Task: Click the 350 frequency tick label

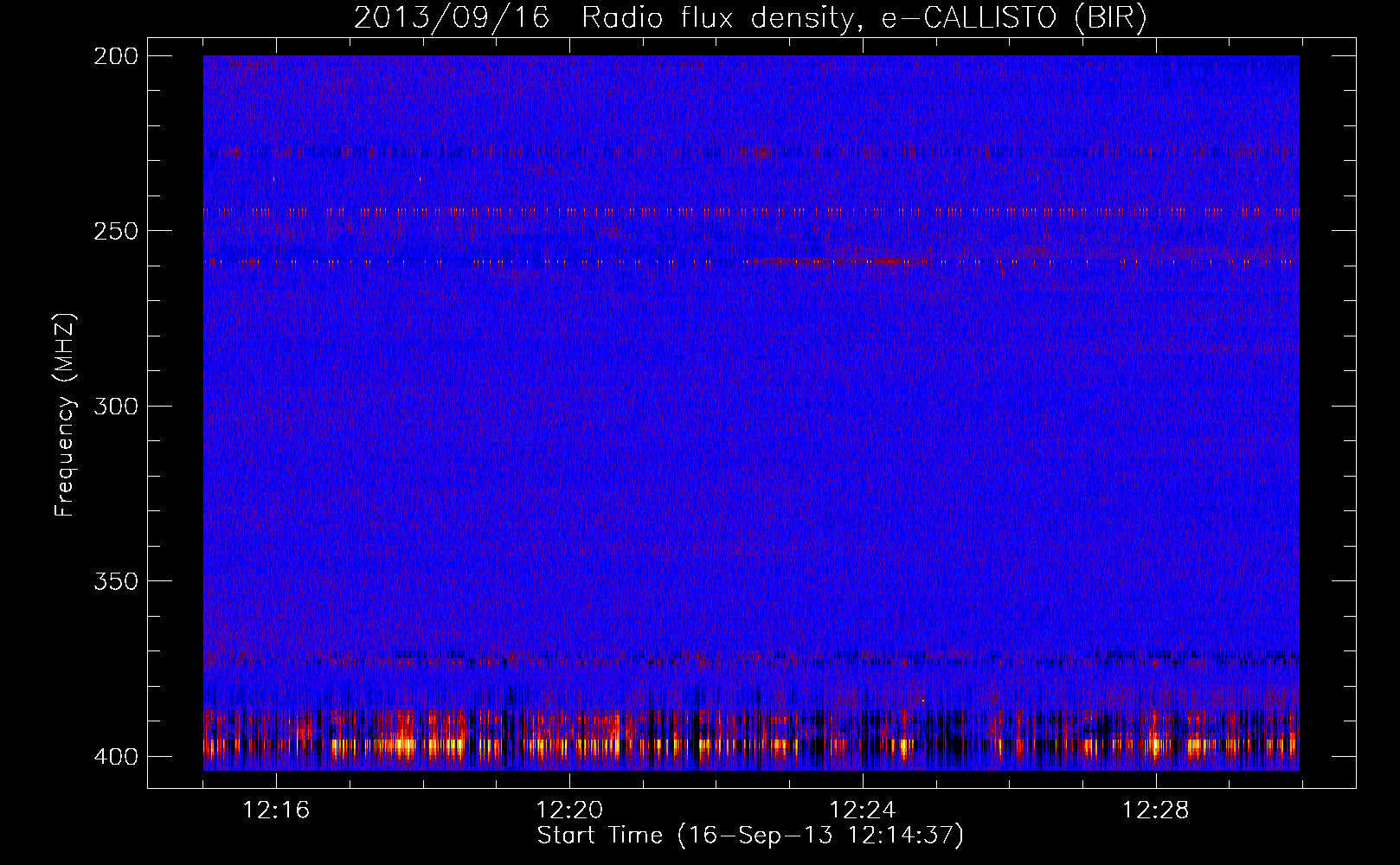Action: (115, 581)
